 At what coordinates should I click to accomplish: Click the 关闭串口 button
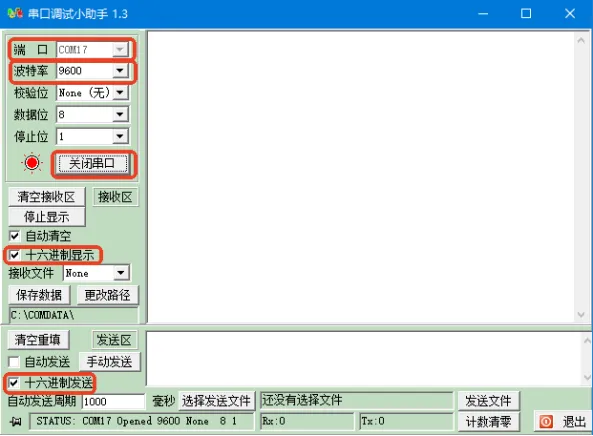click(93, 163)
